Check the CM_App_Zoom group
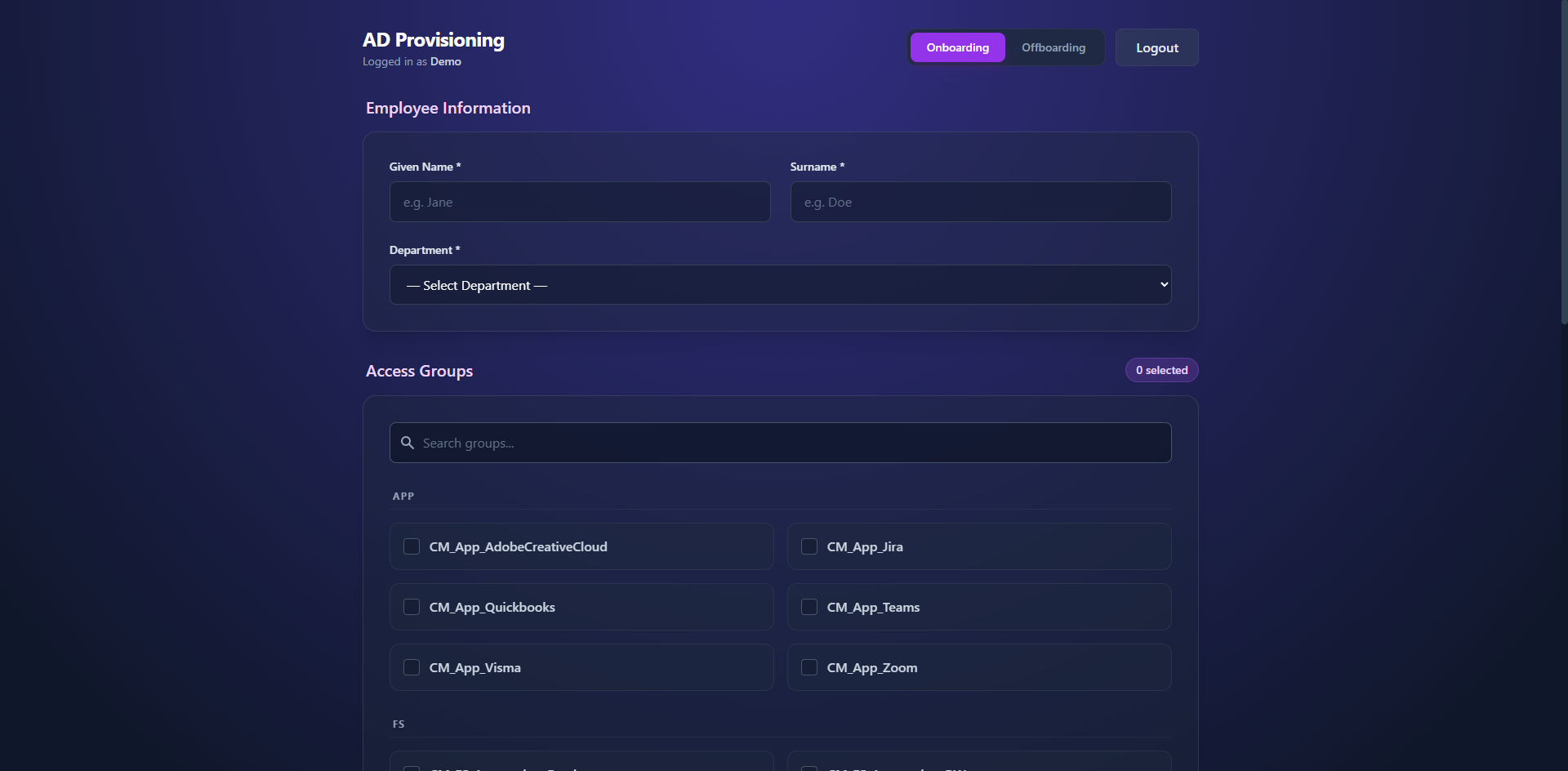The height and width of the screenshot is (771, 1568). pos(809,666)
